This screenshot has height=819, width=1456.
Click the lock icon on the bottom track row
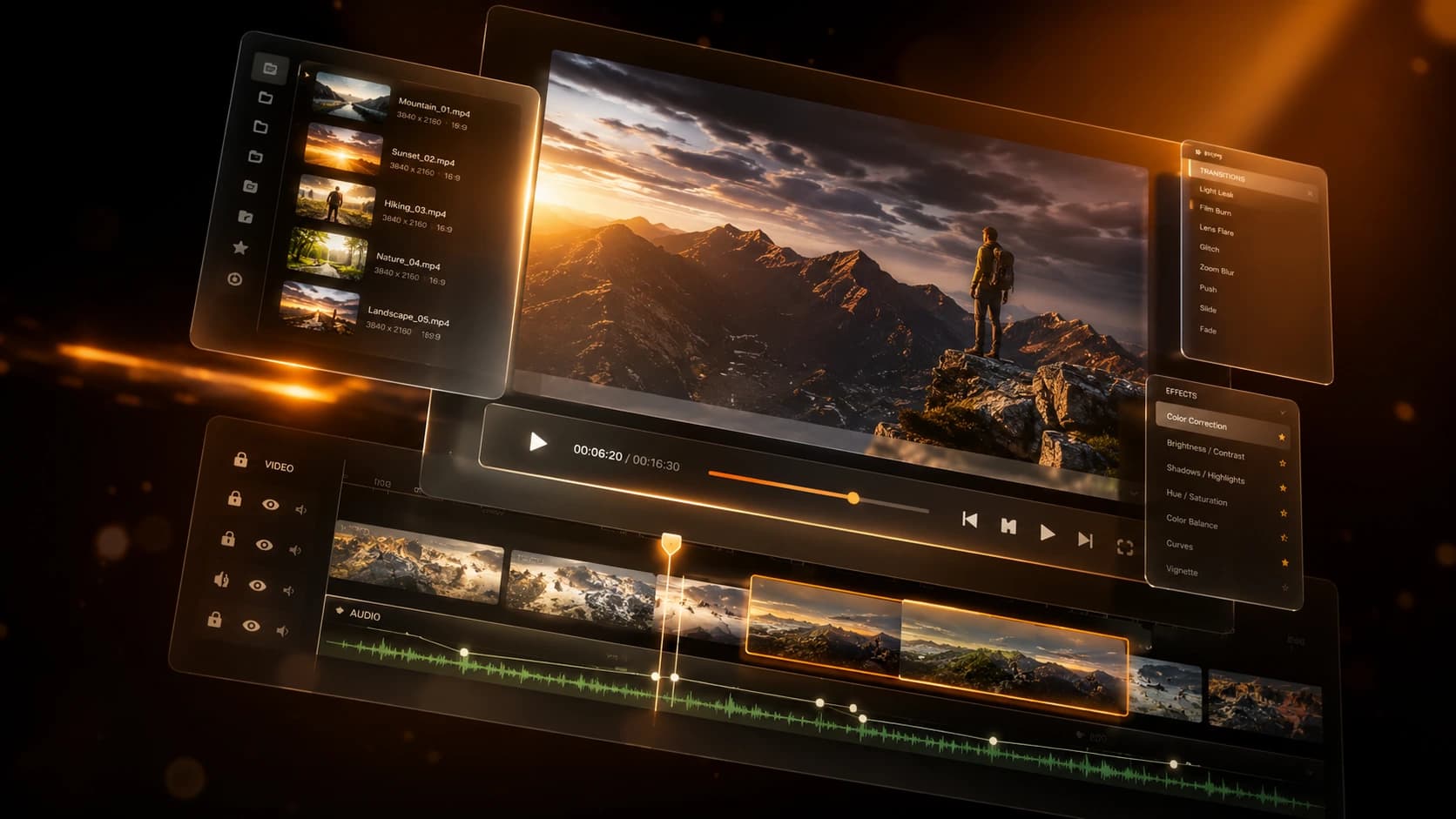(214, 619)
